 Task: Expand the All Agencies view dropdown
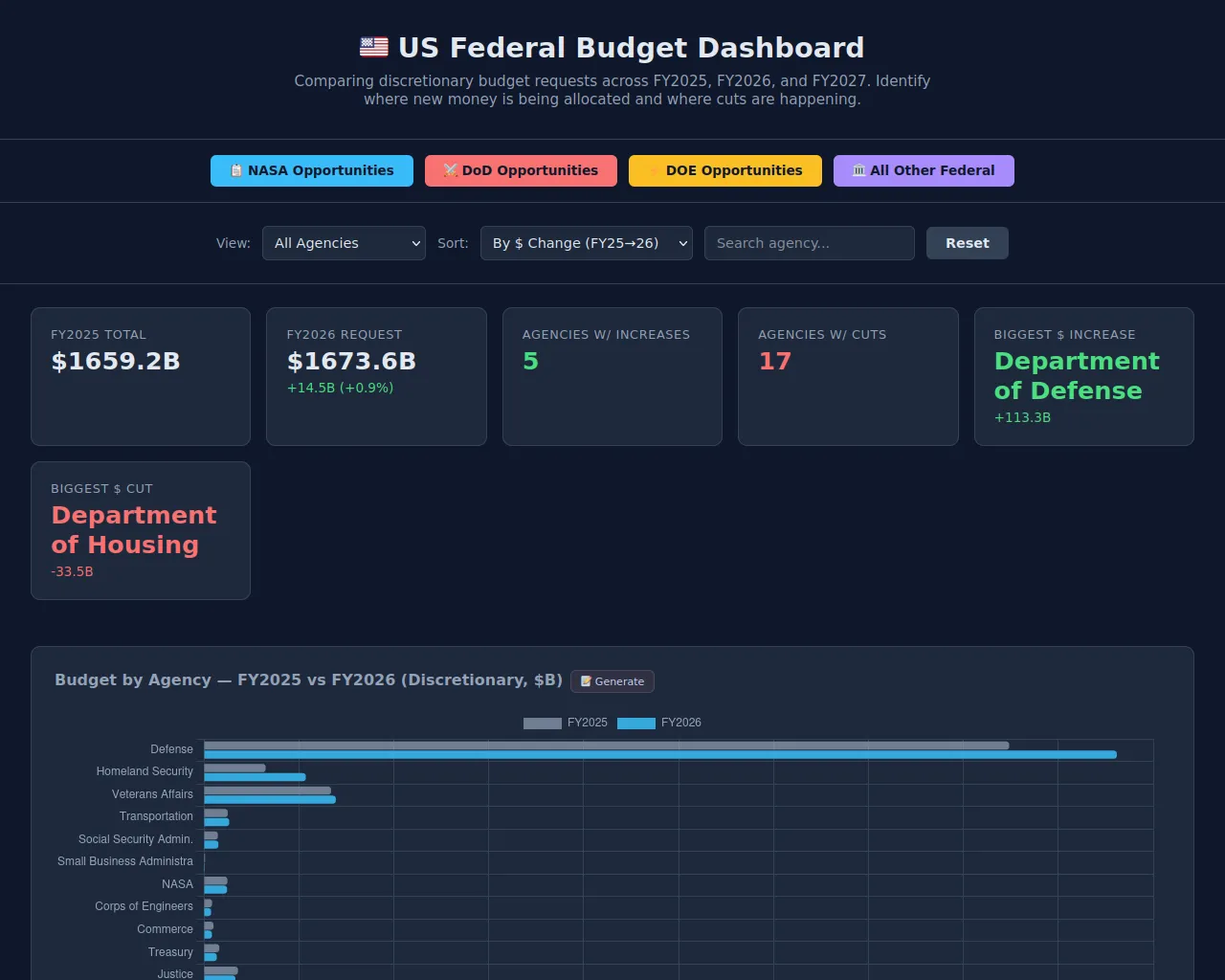click(344, 243)
